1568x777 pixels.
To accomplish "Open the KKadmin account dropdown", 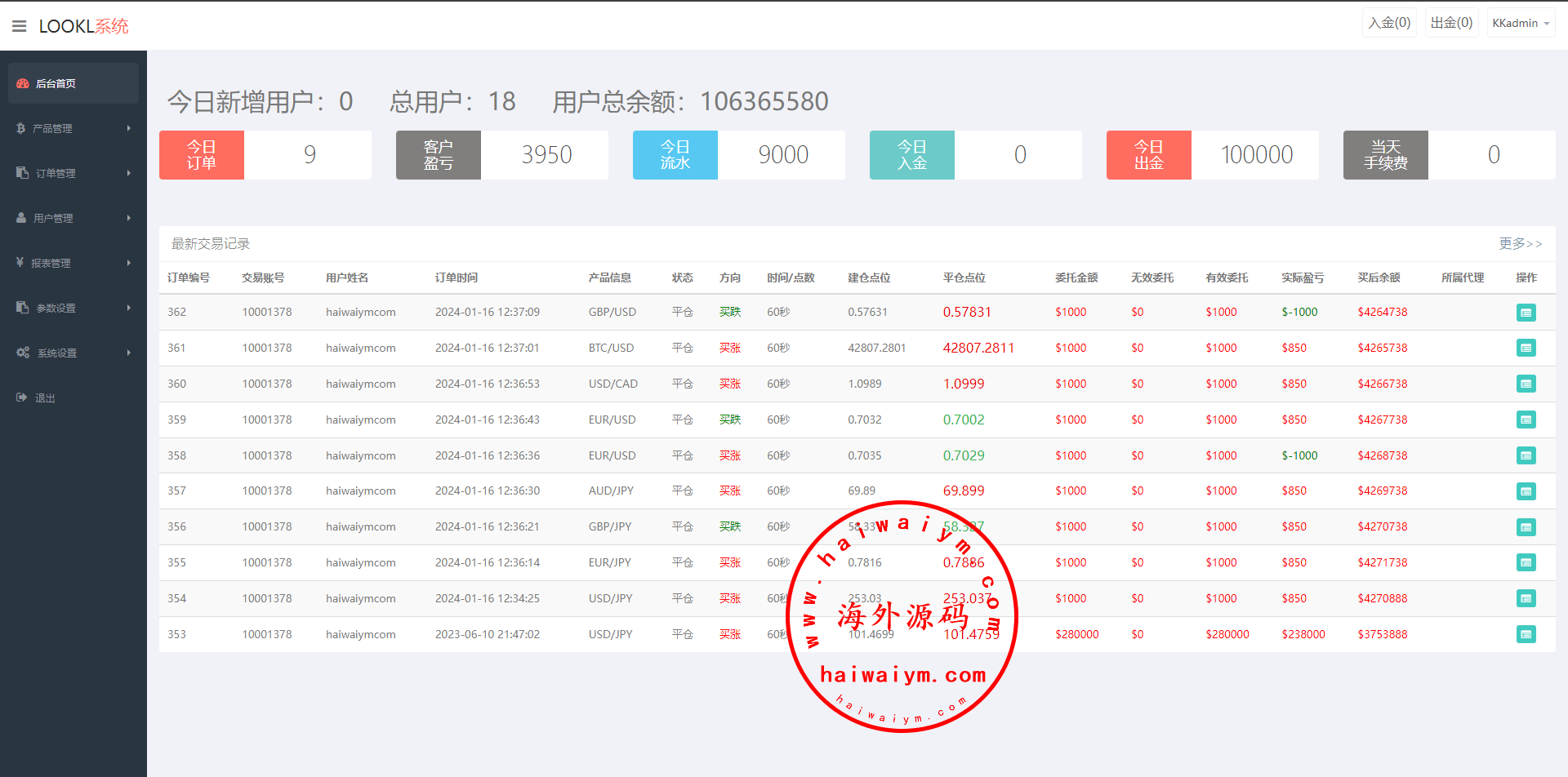I will point(1520,23).
